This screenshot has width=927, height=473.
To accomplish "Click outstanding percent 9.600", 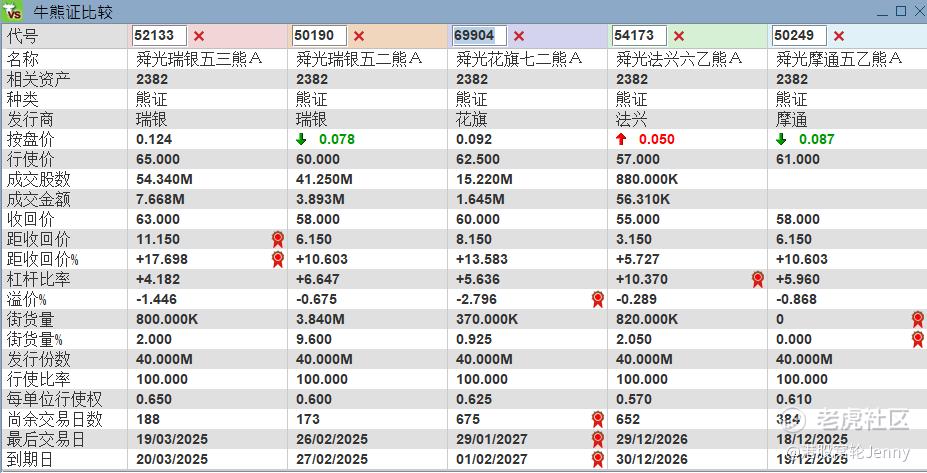I will pos(314,339).
